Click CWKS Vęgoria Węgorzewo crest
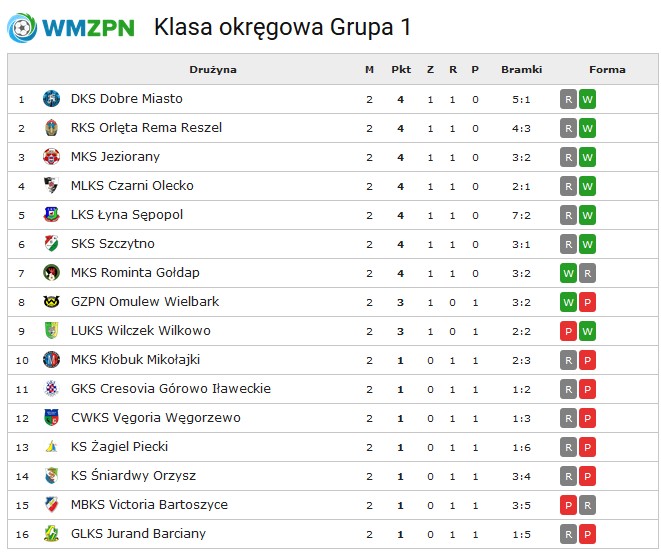661x556 pixels. click(51, 417)
